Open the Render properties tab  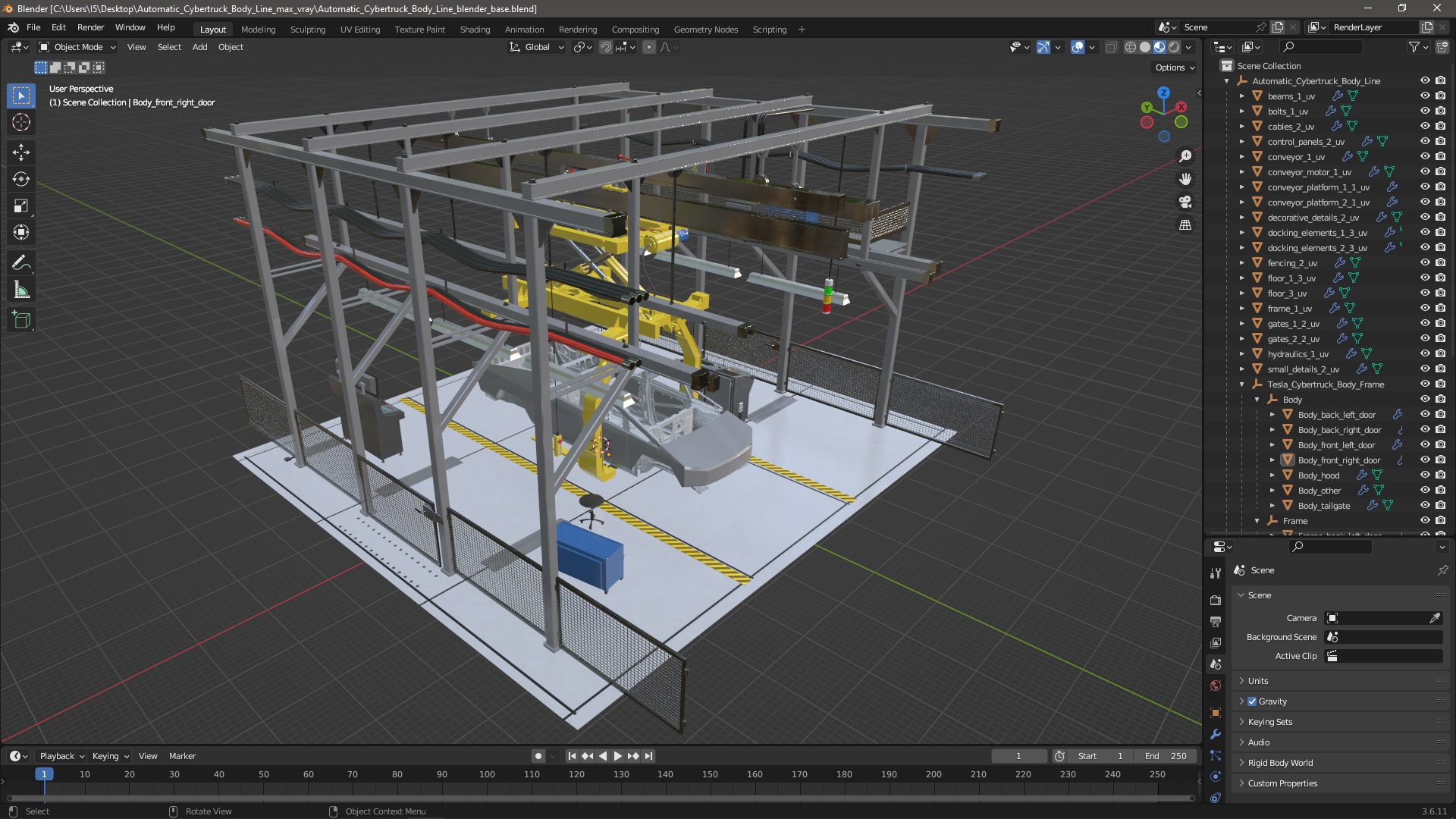click(x=1216, y=600)
